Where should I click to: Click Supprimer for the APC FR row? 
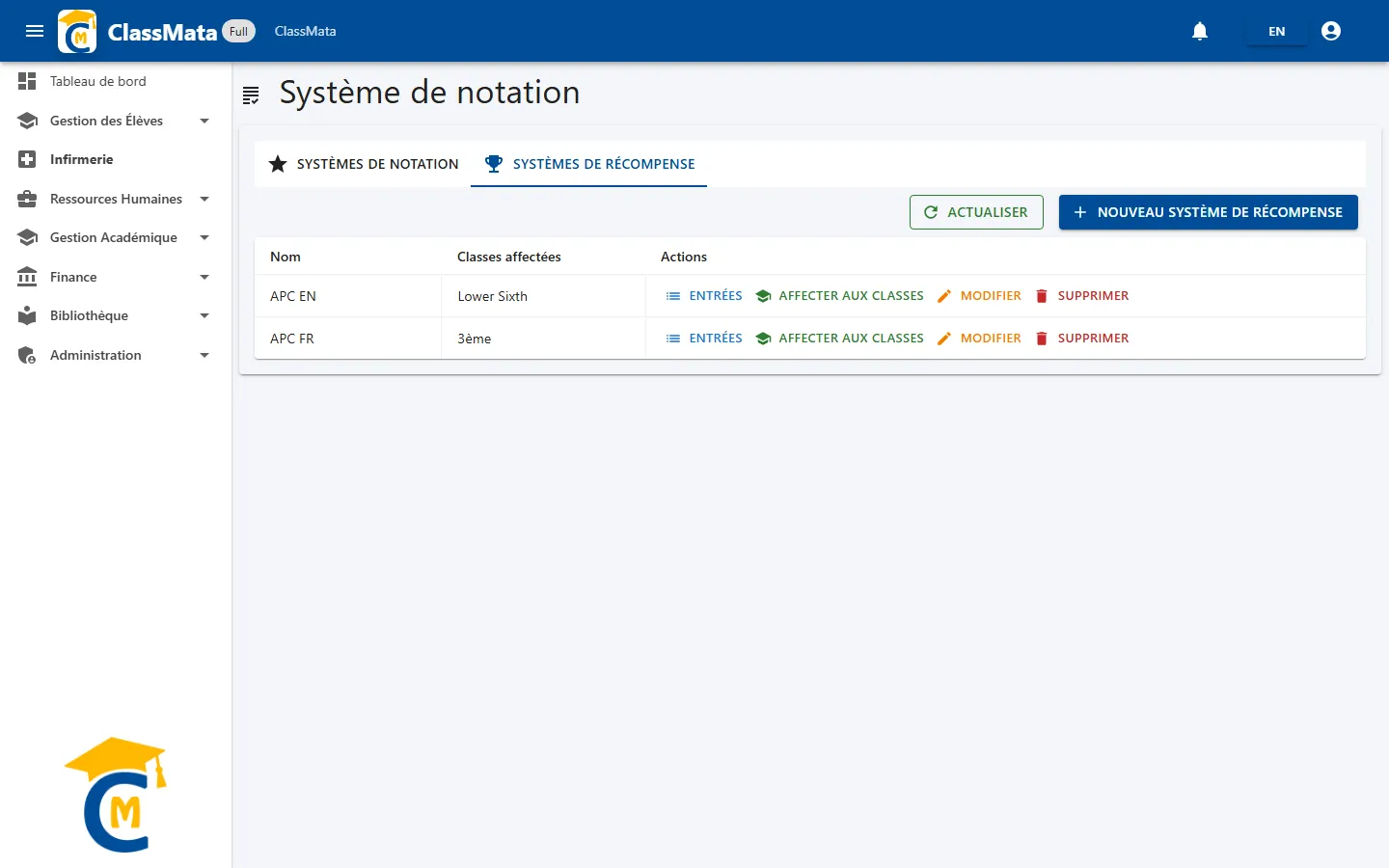tap(1081, 339)
